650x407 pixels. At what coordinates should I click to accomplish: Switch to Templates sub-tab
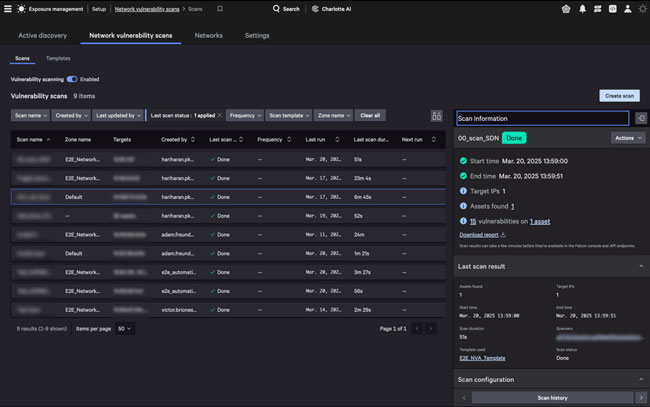pyautogui.click(x=58, y=58)
